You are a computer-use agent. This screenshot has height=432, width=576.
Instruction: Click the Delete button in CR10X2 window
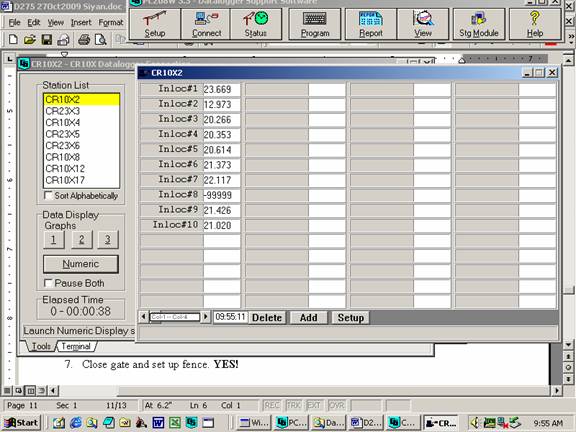coord(267,318)
